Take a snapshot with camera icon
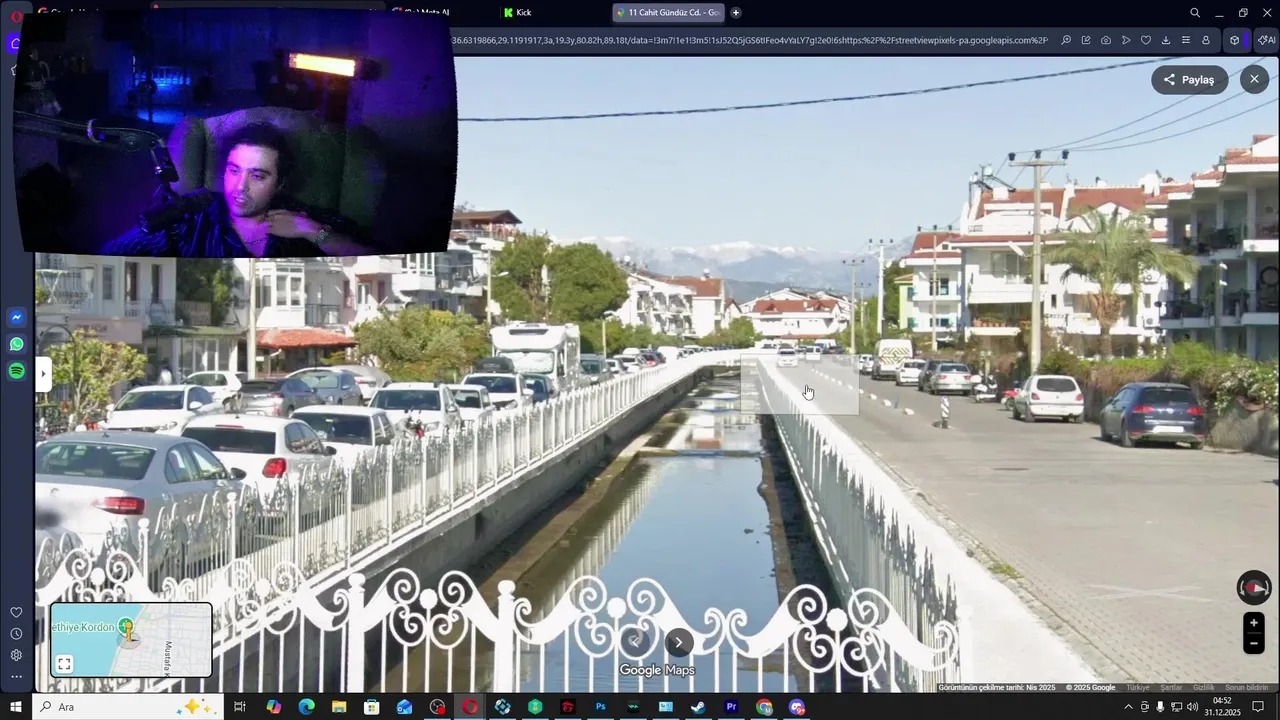Viewport: 1280px width, 720px height. pyautogui.click(x=1106, y=40)
